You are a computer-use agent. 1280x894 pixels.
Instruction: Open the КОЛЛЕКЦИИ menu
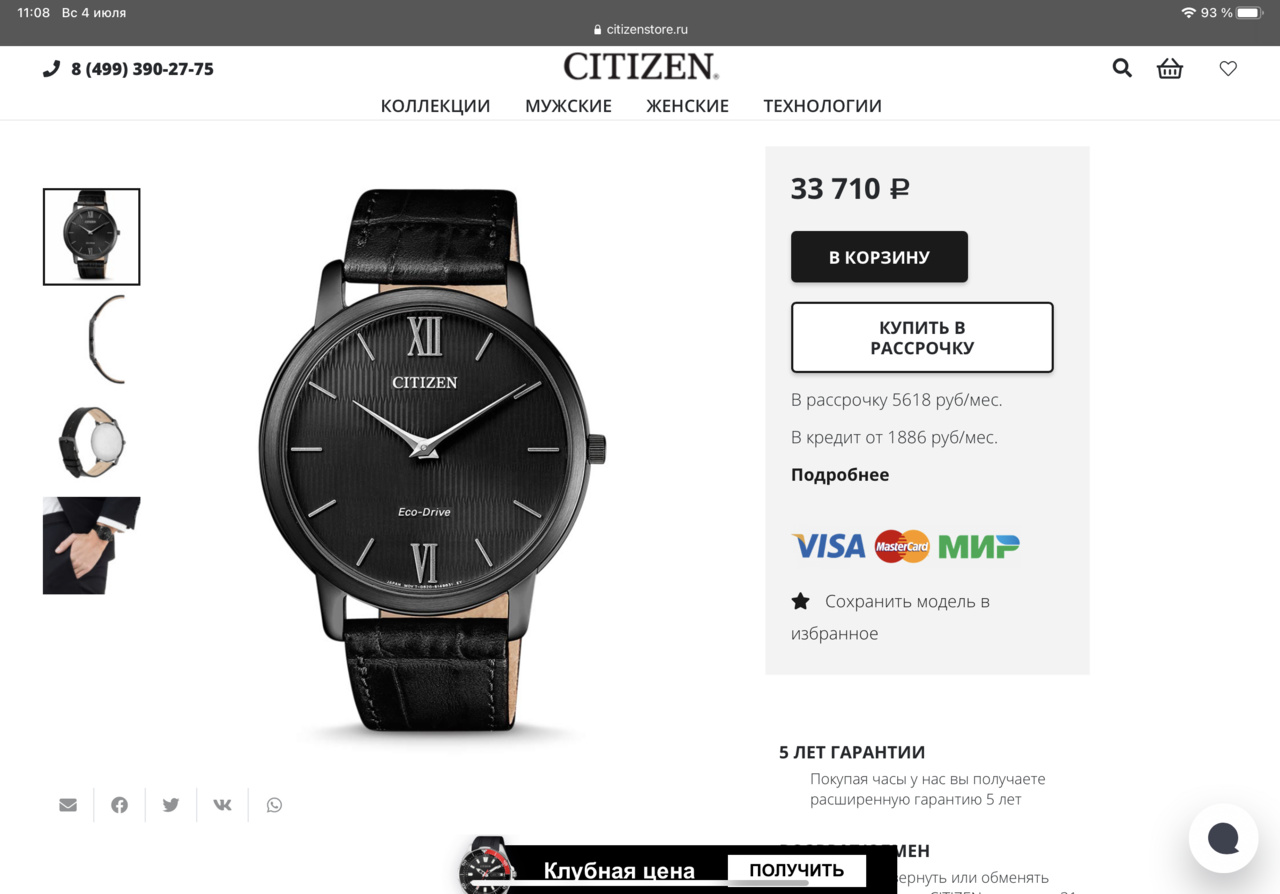pos(435,106)
